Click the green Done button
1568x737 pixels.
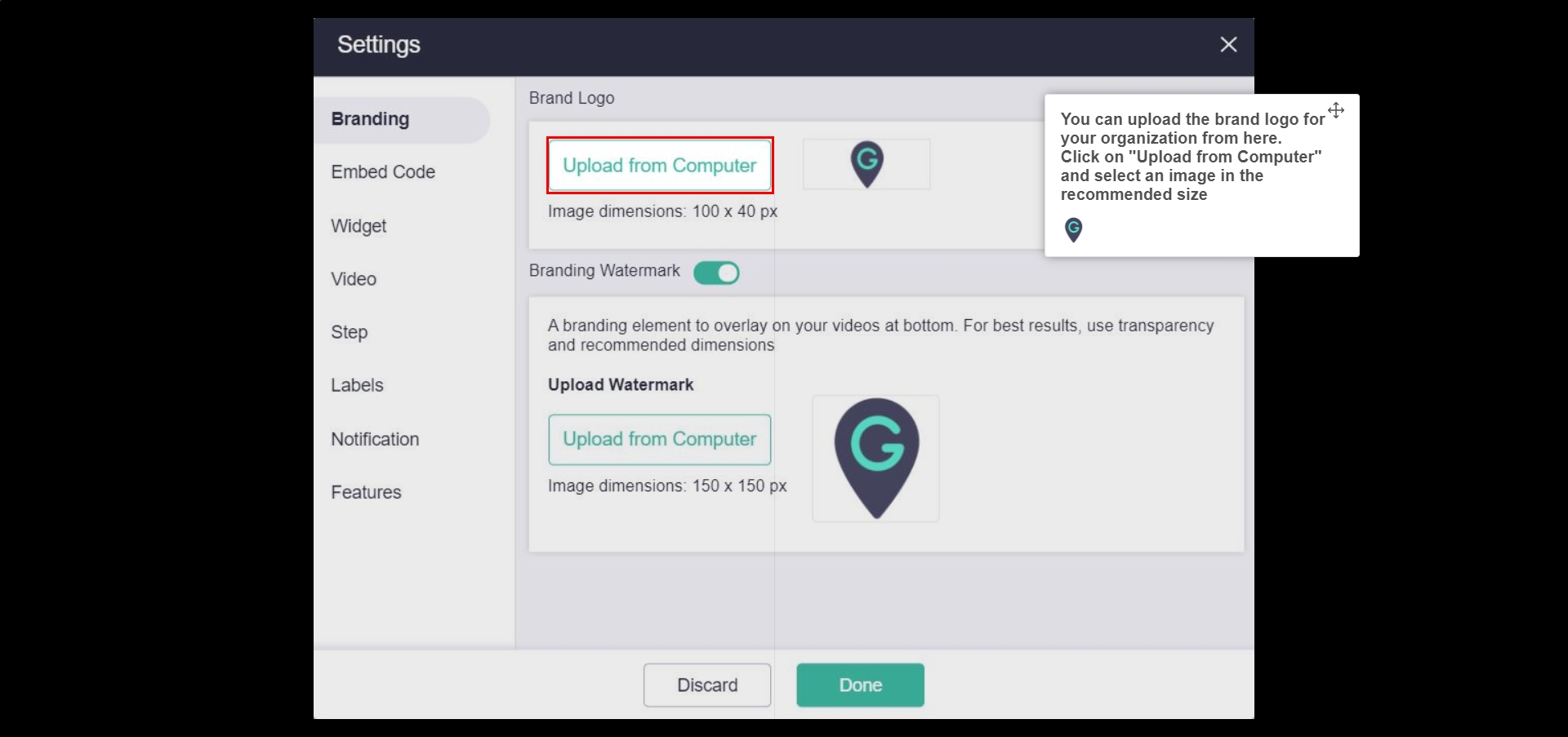pyautogui.click(x=861, y=685)
